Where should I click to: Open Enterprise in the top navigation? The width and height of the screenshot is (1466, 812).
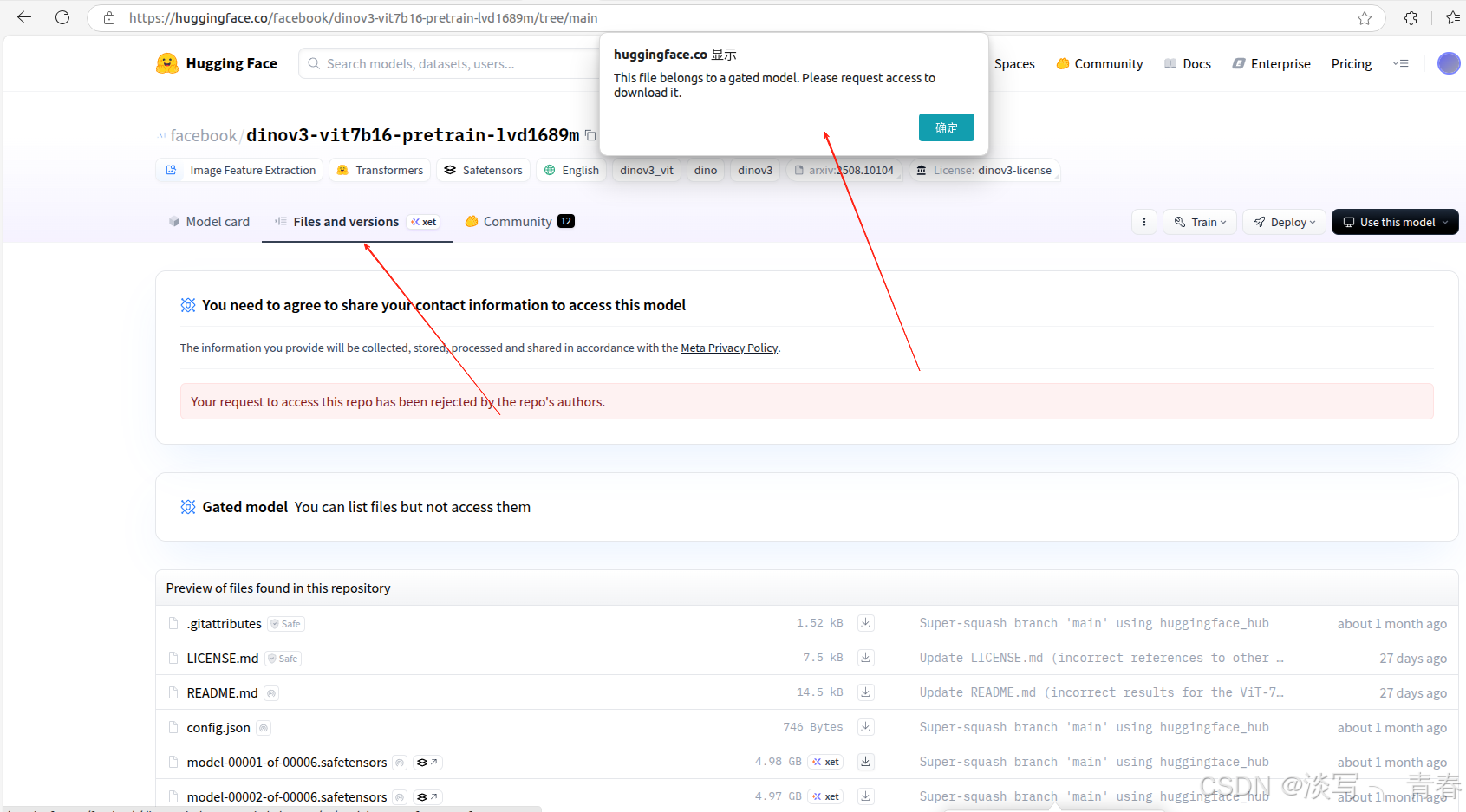pos(1272,63)
